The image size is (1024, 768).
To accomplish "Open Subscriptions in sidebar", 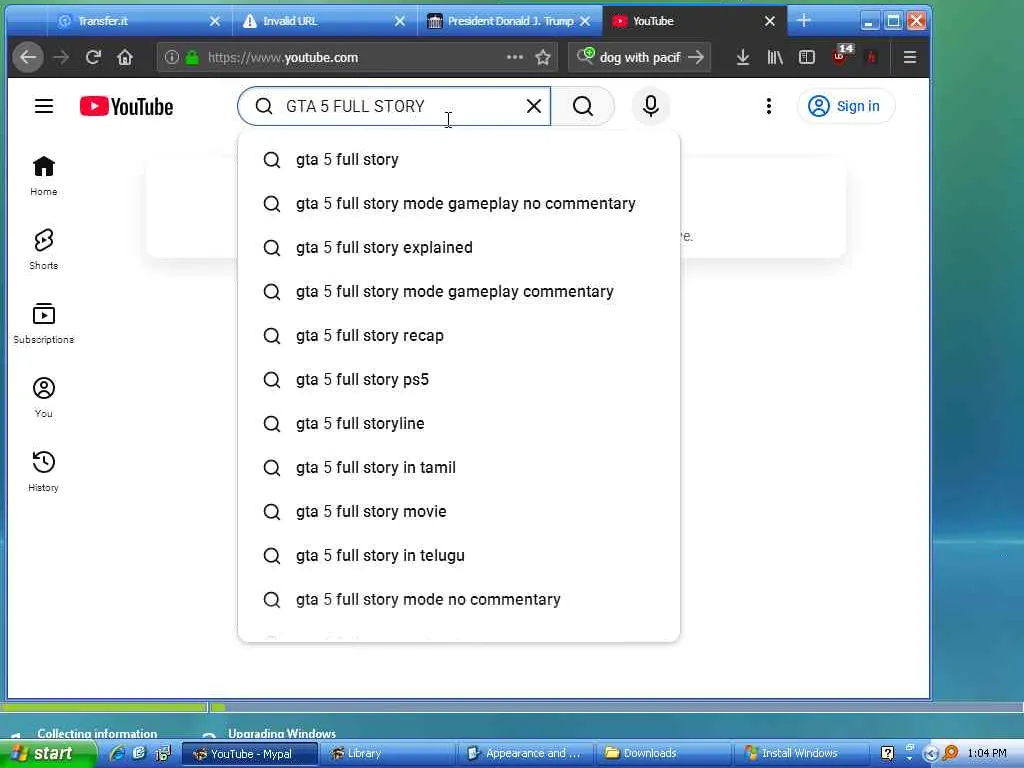I will point(44,323).
